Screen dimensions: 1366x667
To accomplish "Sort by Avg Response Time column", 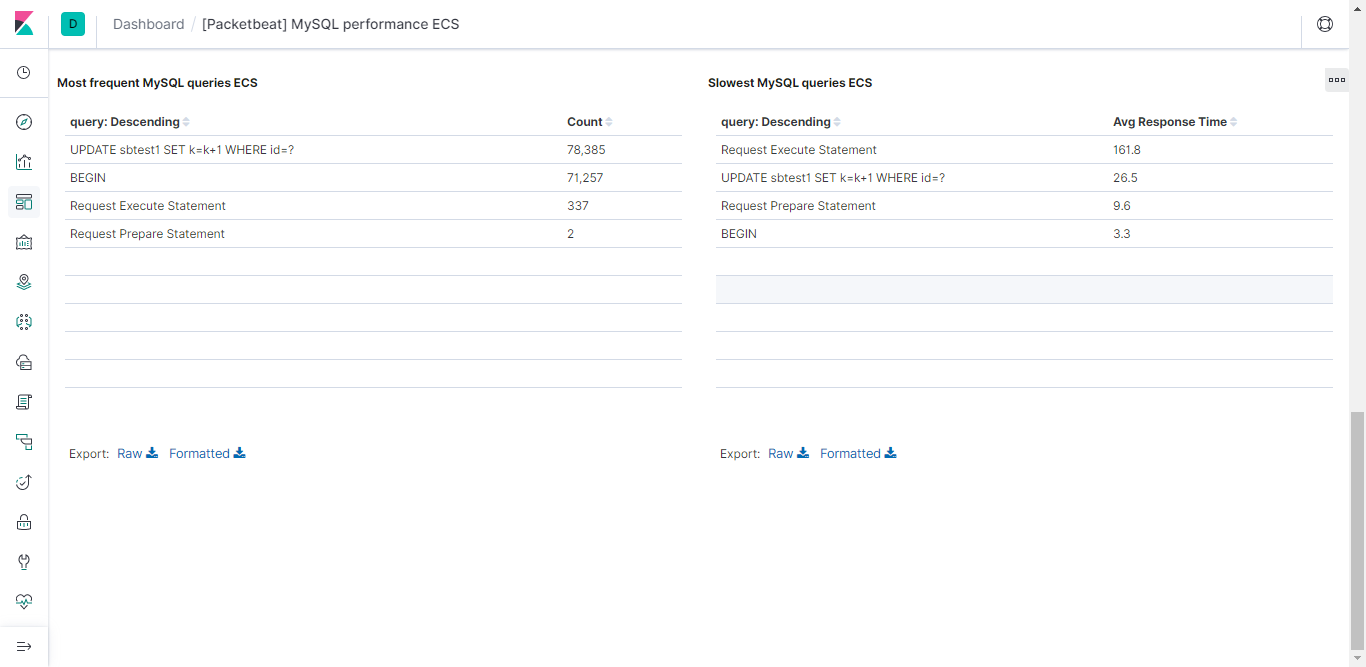I will [1175, 122].
